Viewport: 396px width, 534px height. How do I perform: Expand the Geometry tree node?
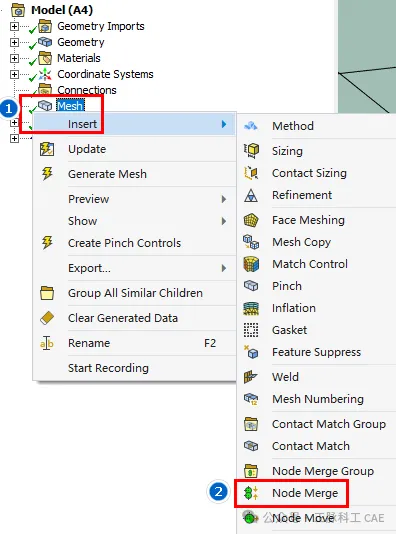[14, 42]
